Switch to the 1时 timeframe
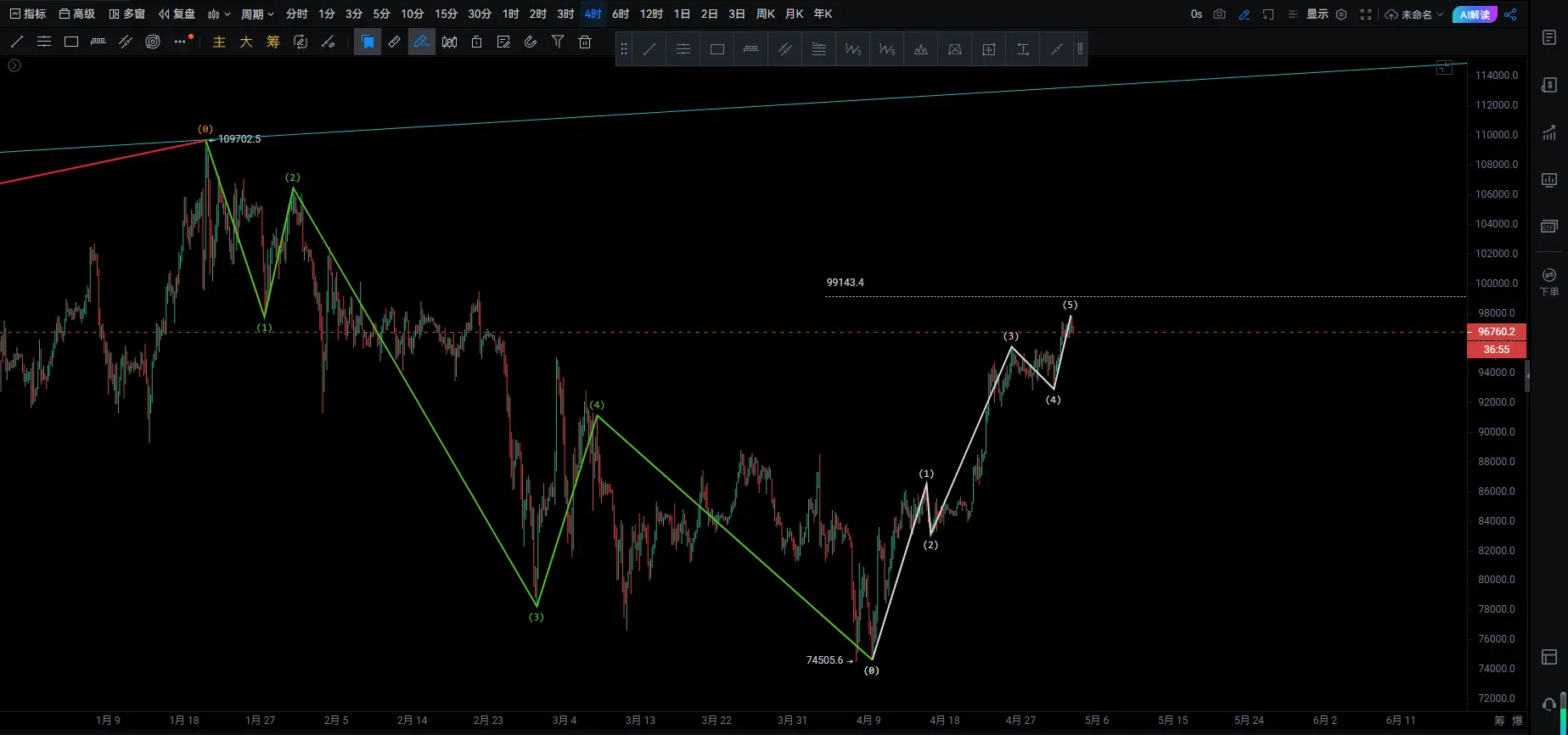Screen dimensions: 1568x735 click(510, 14)
